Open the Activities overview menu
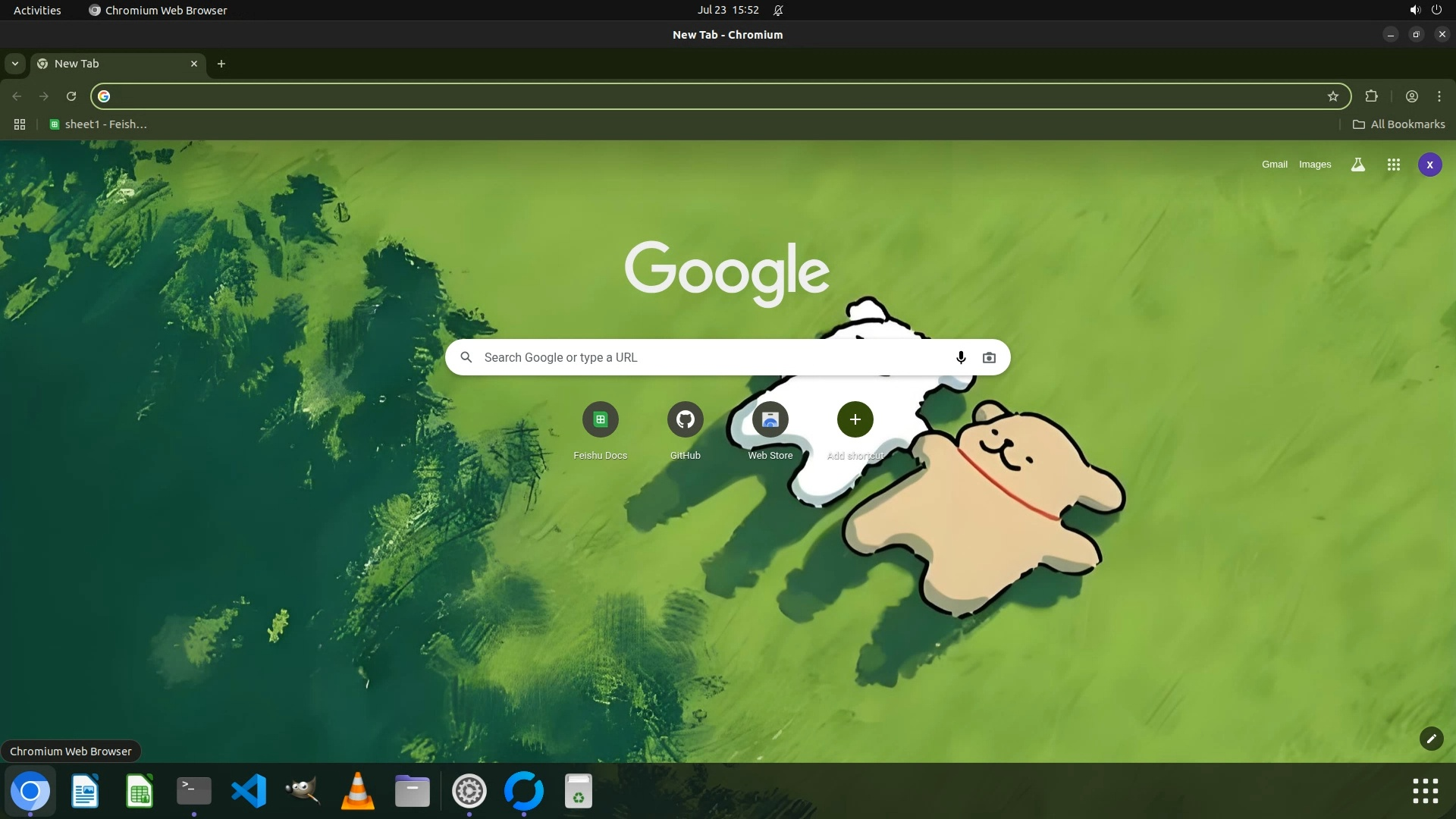This screenshot has height=819, width=1456. click(x=37, y=11)
